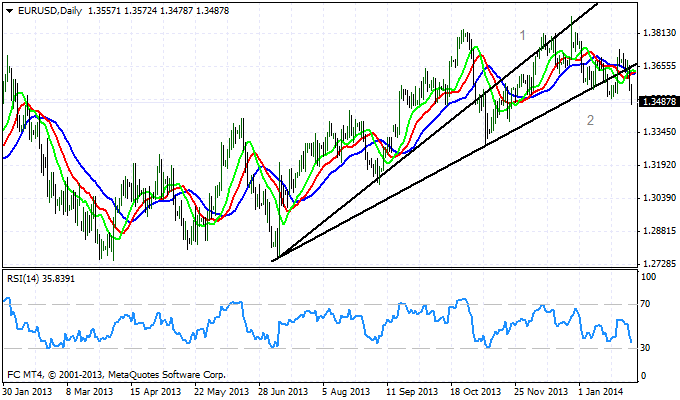Click the EURUSD,Daily chart title
This screenshot has height=400, width=680.
[50, 11]
